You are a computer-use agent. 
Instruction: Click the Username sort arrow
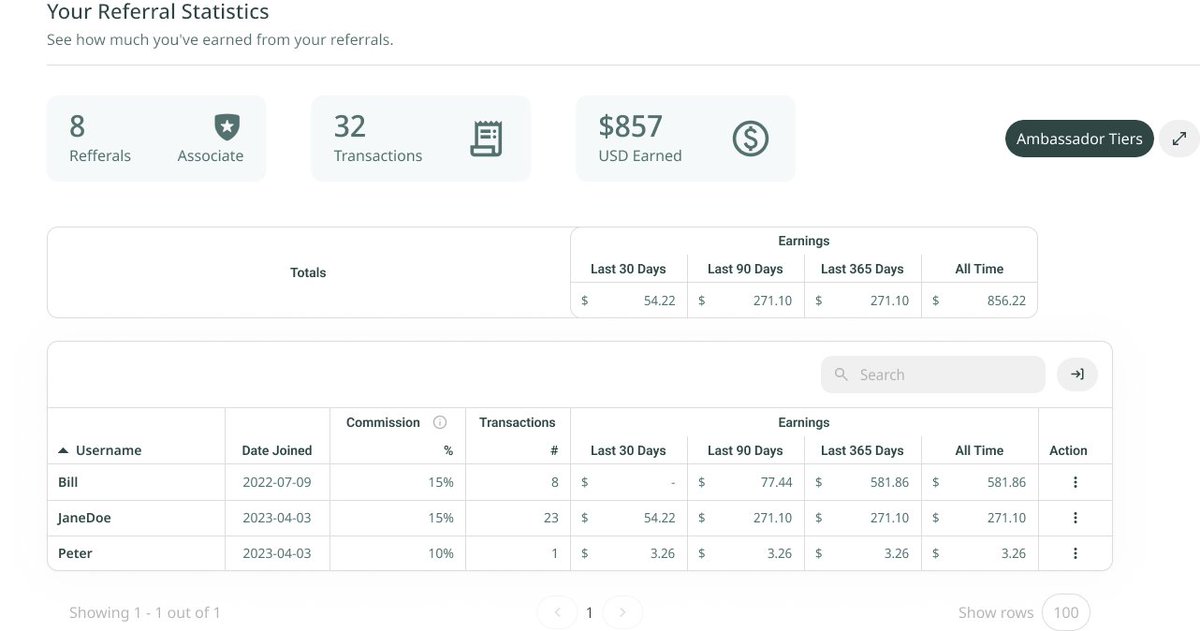coord(63,451)
